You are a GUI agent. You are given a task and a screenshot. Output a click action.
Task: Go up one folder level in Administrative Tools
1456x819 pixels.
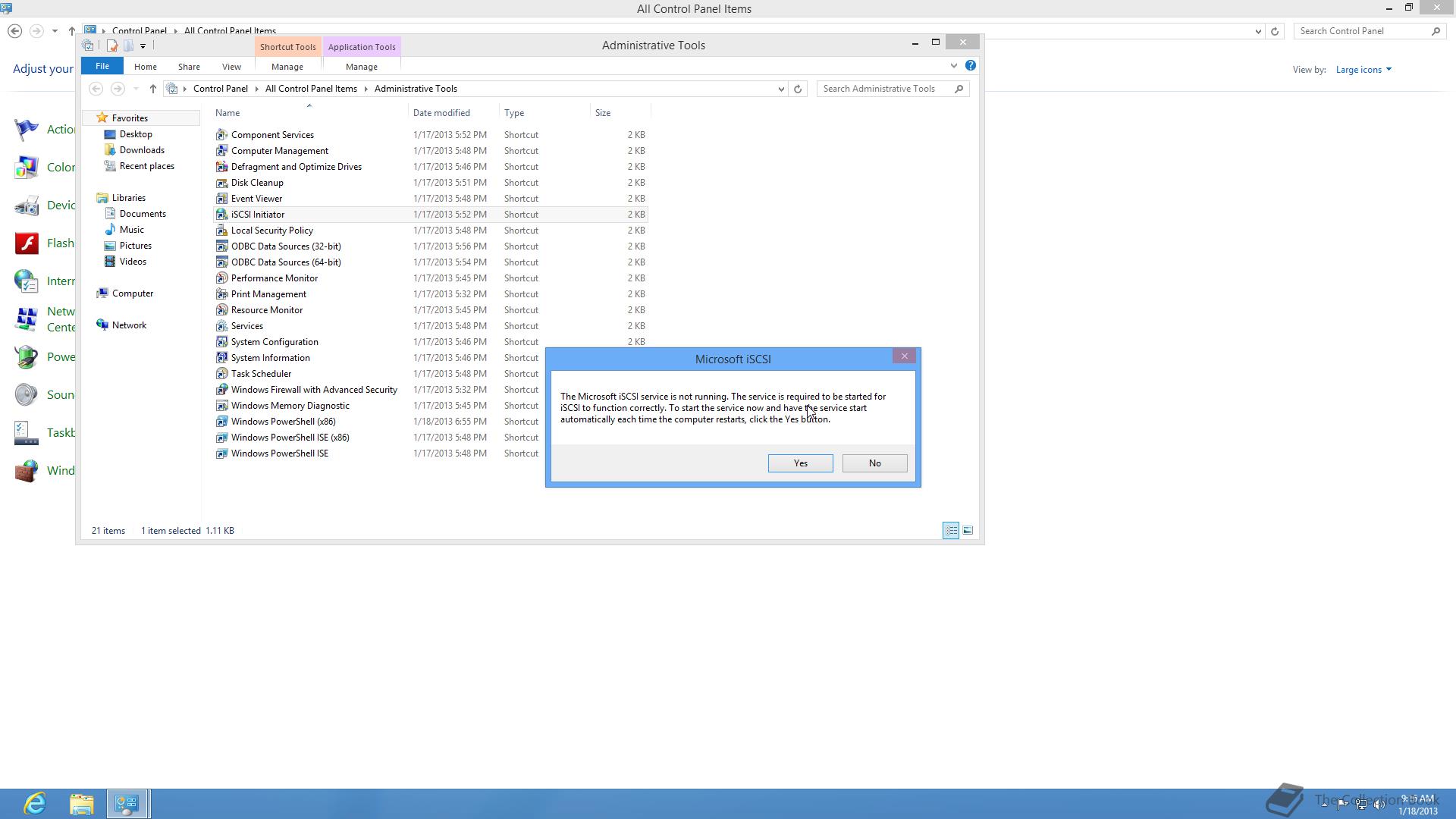[x=153, y=89]
